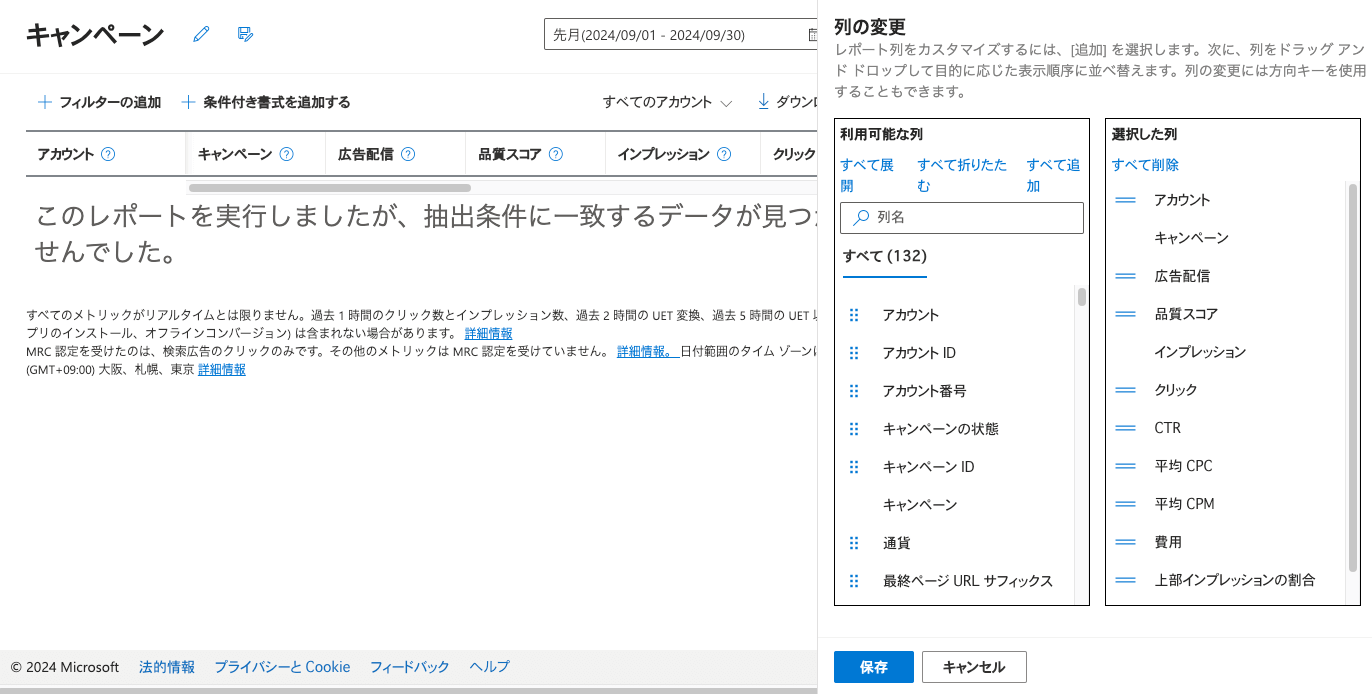The image size is (1372, 694).
Task: Click the フィルターの追加 button
Action: coord(99,102)
